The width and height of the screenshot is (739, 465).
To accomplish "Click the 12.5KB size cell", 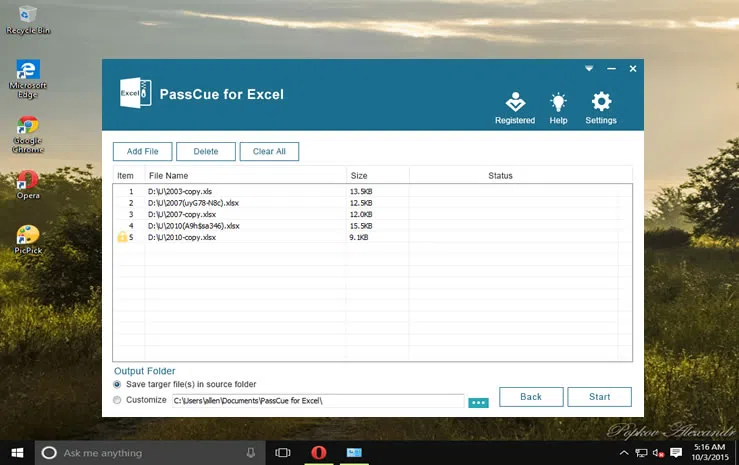I will (361, 203).
